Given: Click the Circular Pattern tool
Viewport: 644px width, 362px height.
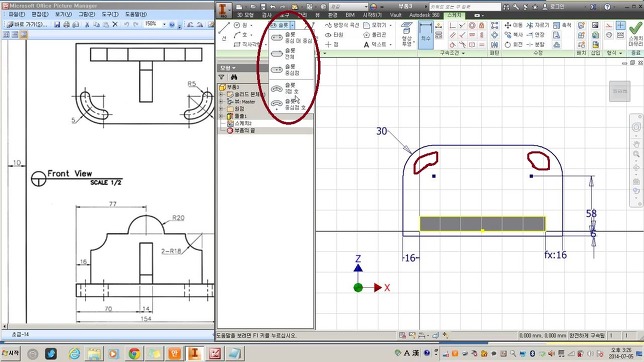Looking at the screenshot, I should point(494,35).
